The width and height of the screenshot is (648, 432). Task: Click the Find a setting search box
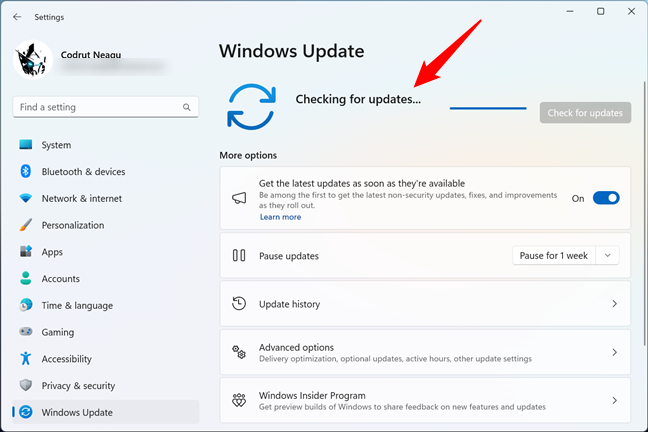tap(106, 107)
